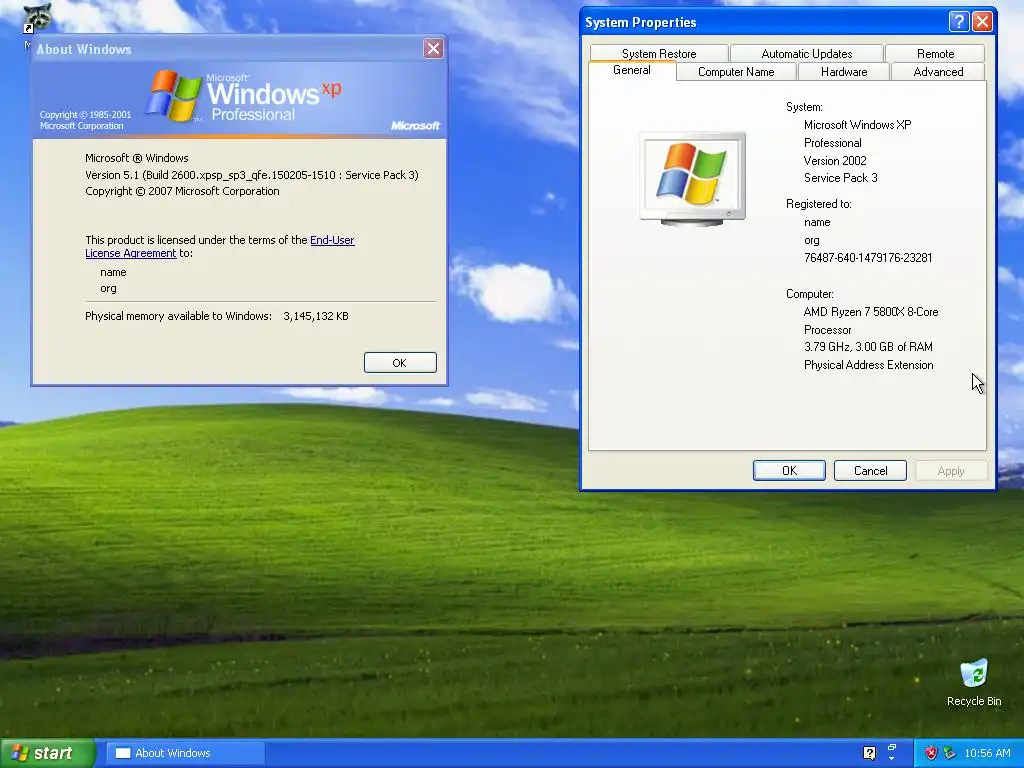
Task: Click the raccoon shortcut icon on desktop
Action: tap(37, 18)
